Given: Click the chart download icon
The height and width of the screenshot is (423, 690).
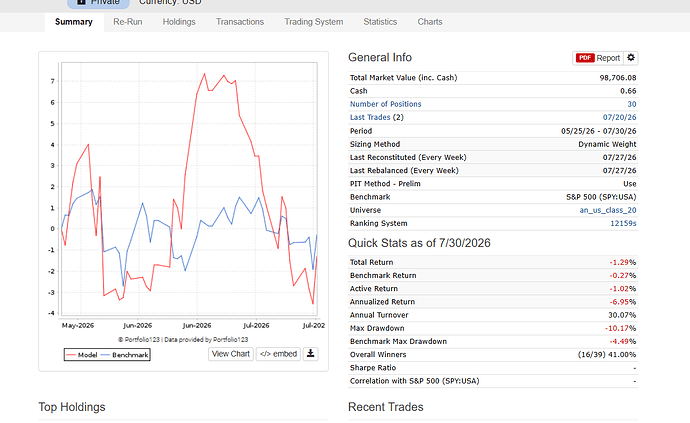Looking at the screenshot, I should point(310,354).
